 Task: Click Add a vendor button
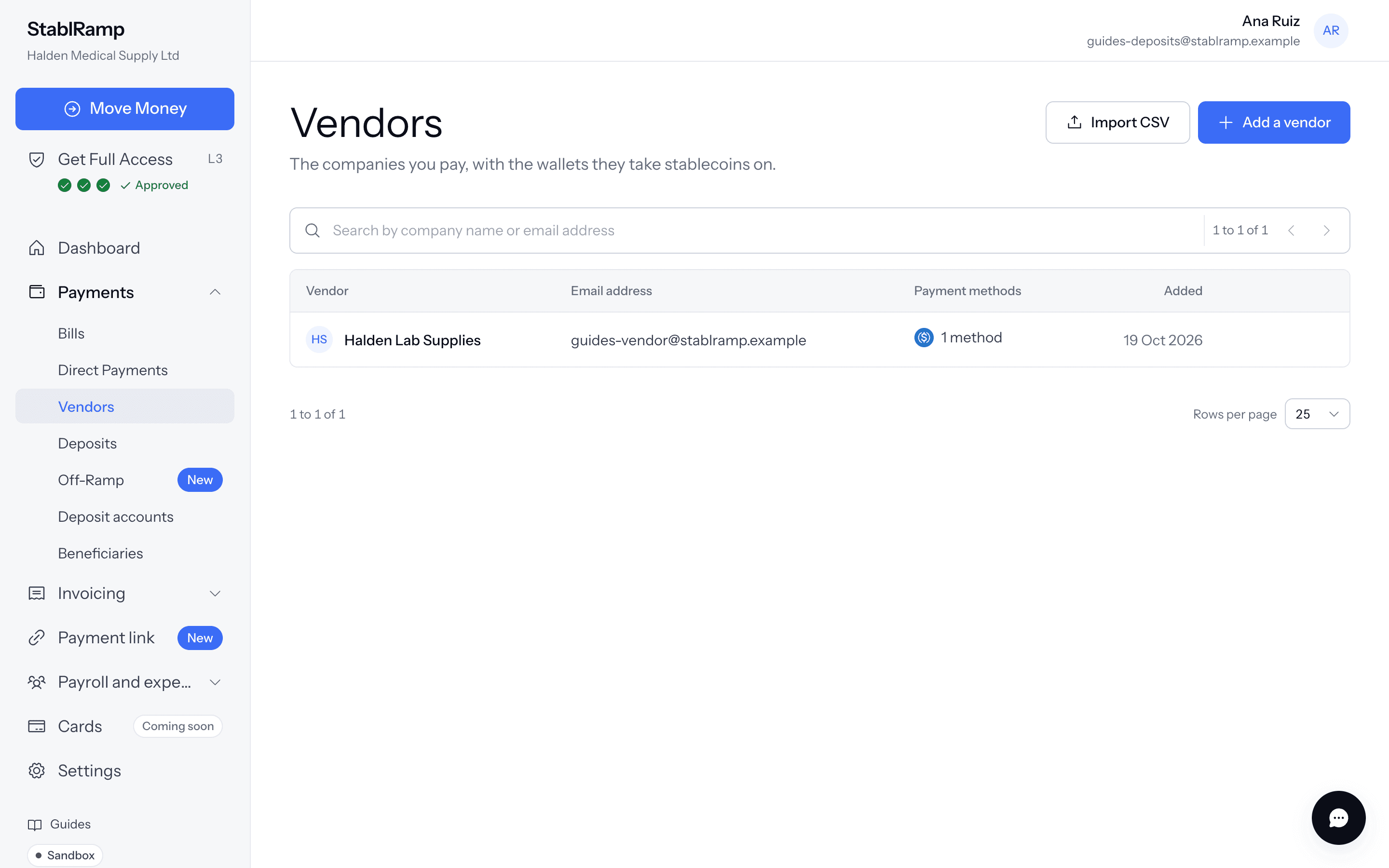(1274, 122)
